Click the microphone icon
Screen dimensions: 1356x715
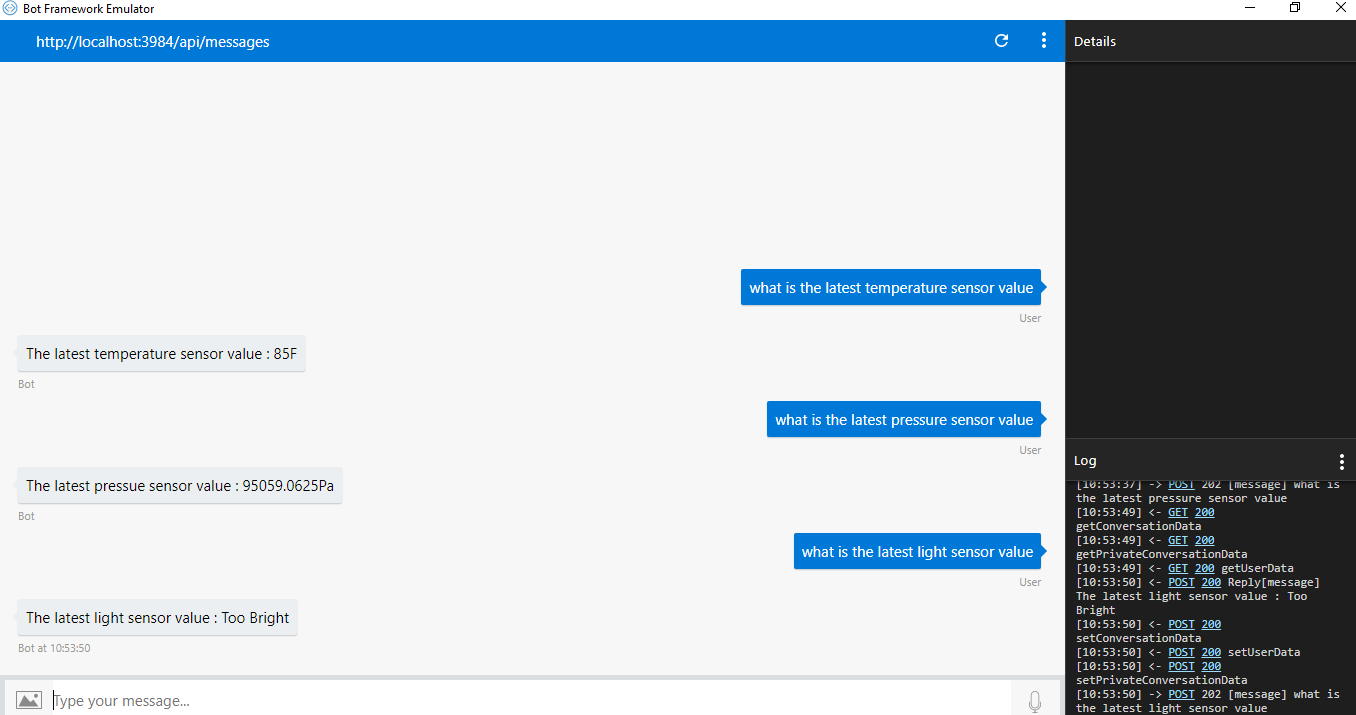1035,701
